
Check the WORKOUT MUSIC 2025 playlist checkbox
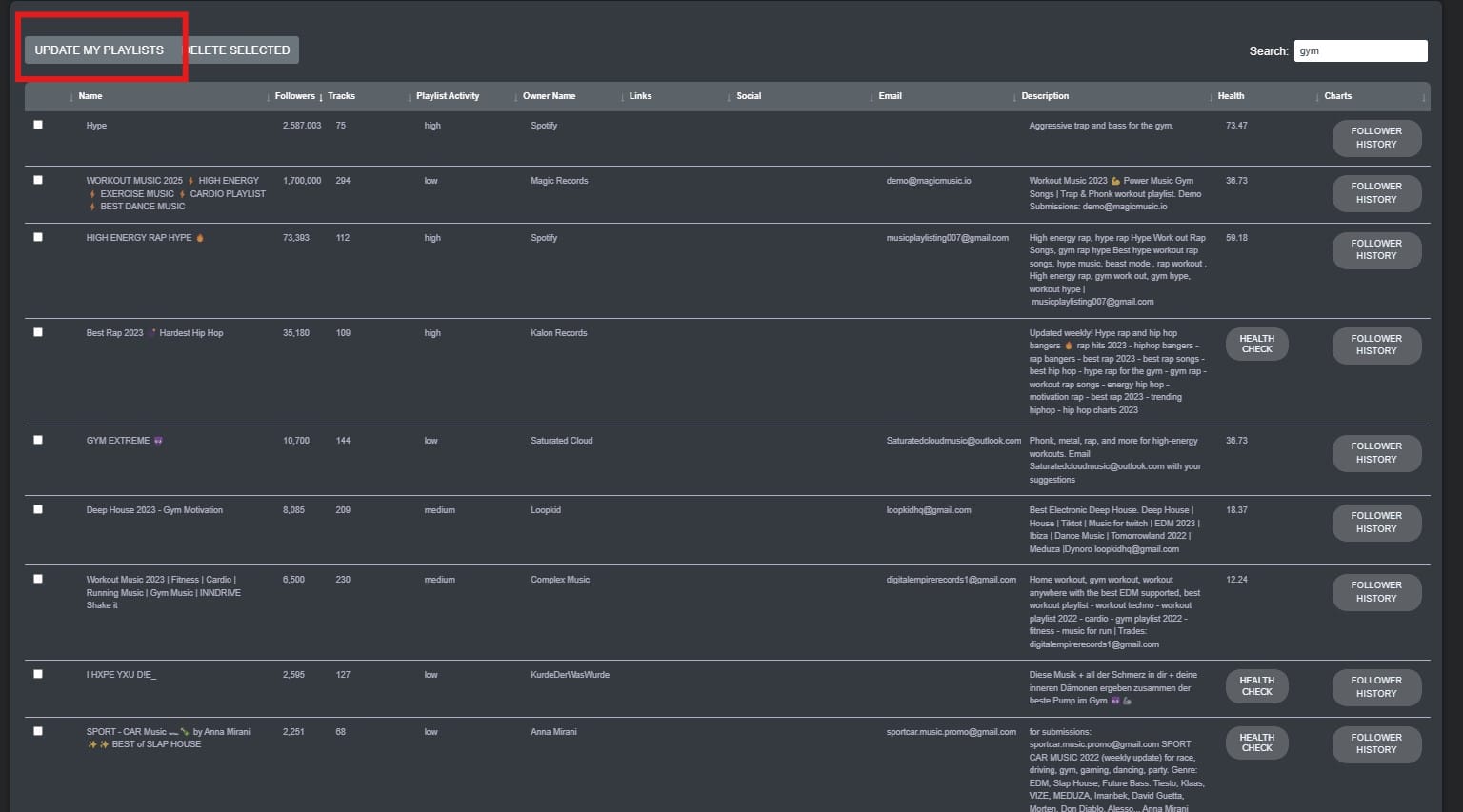tap(38, 180)
